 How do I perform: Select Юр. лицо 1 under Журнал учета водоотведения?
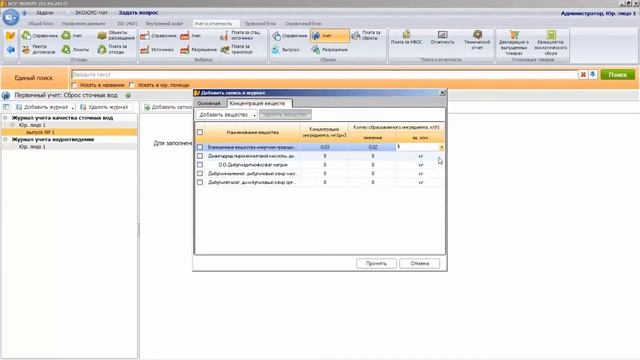pos(32,147)
